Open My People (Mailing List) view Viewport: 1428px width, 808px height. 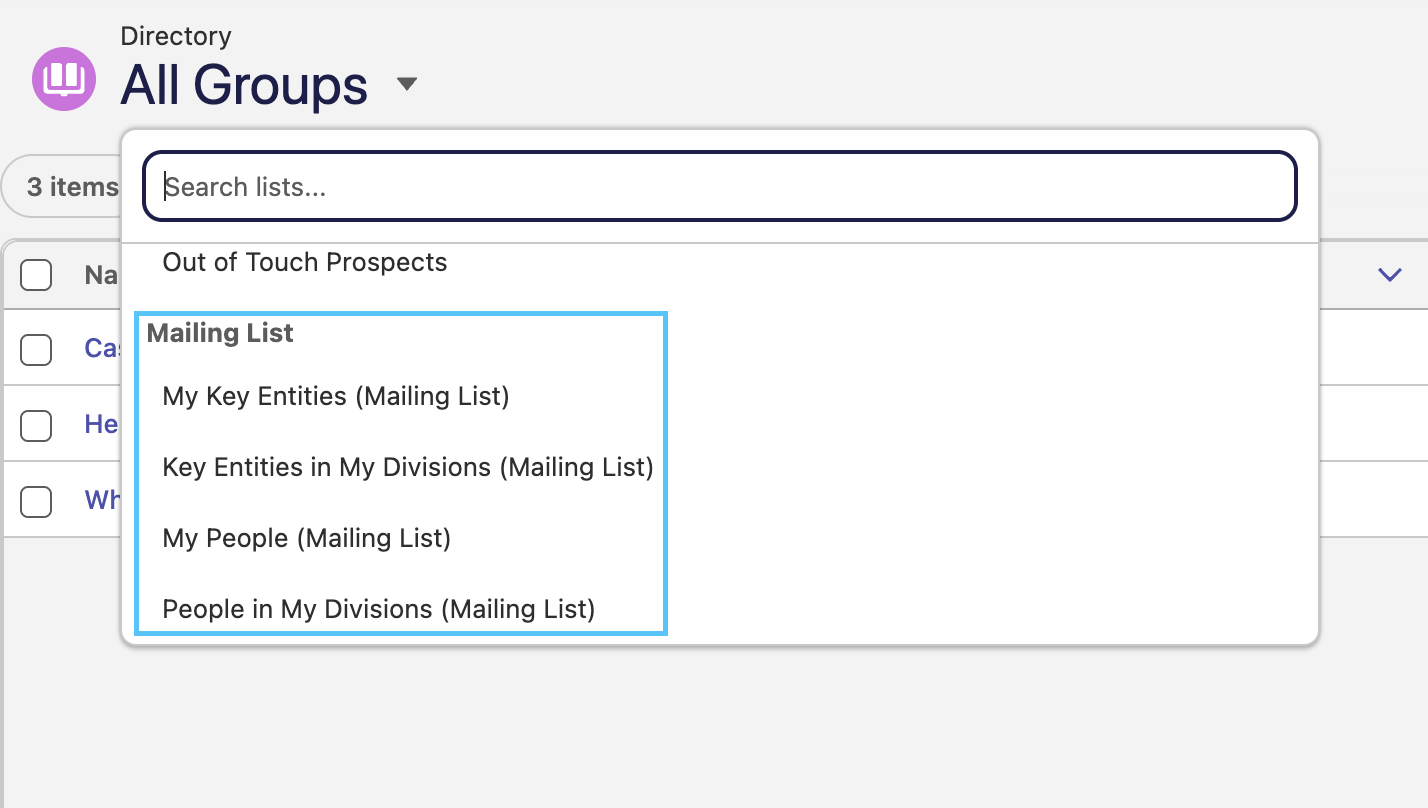307,538
